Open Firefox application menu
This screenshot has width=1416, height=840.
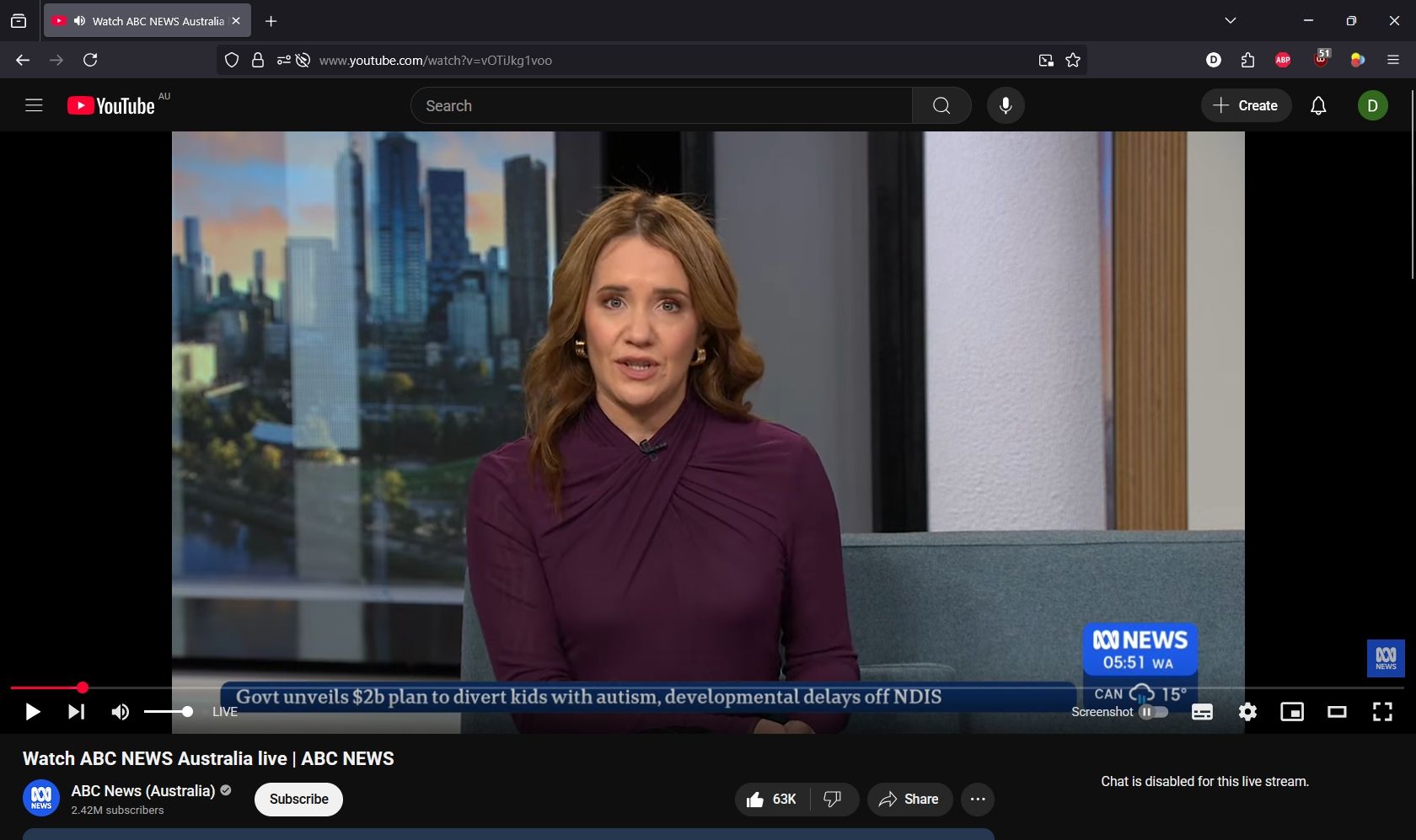tap(1392, 60)
